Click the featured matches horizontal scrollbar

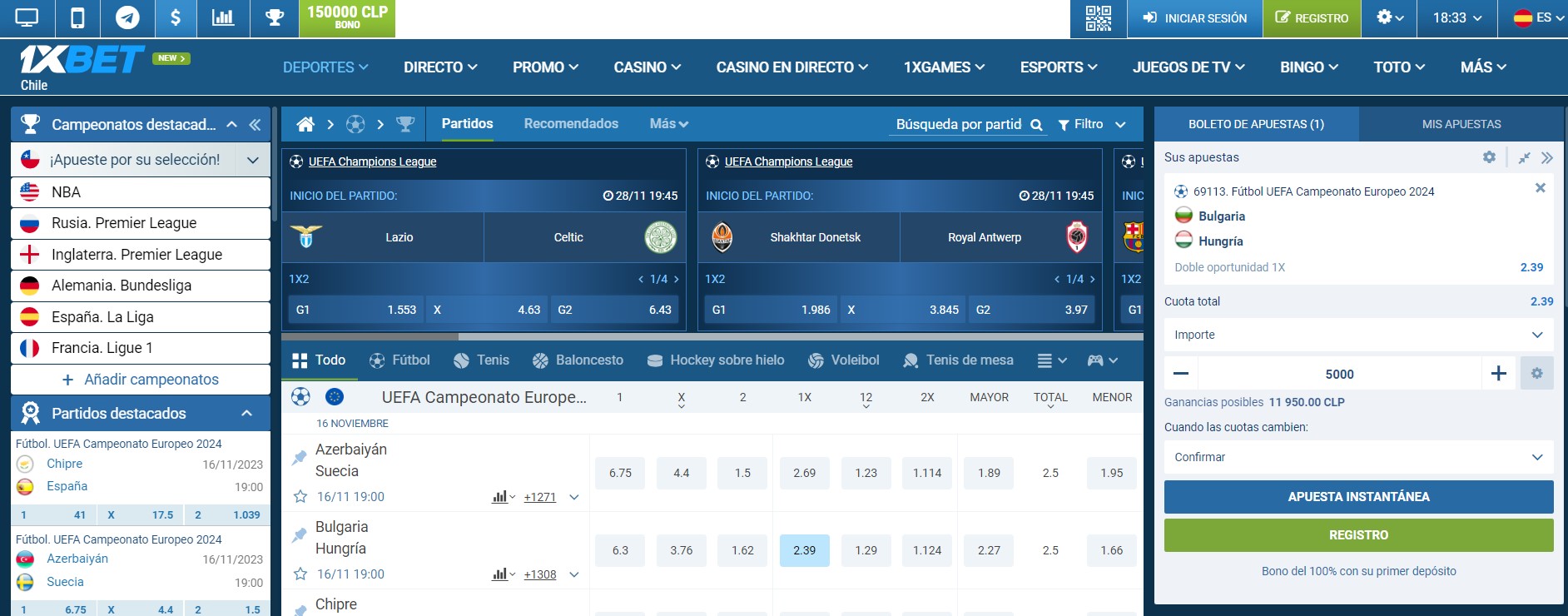pos(370,337)
